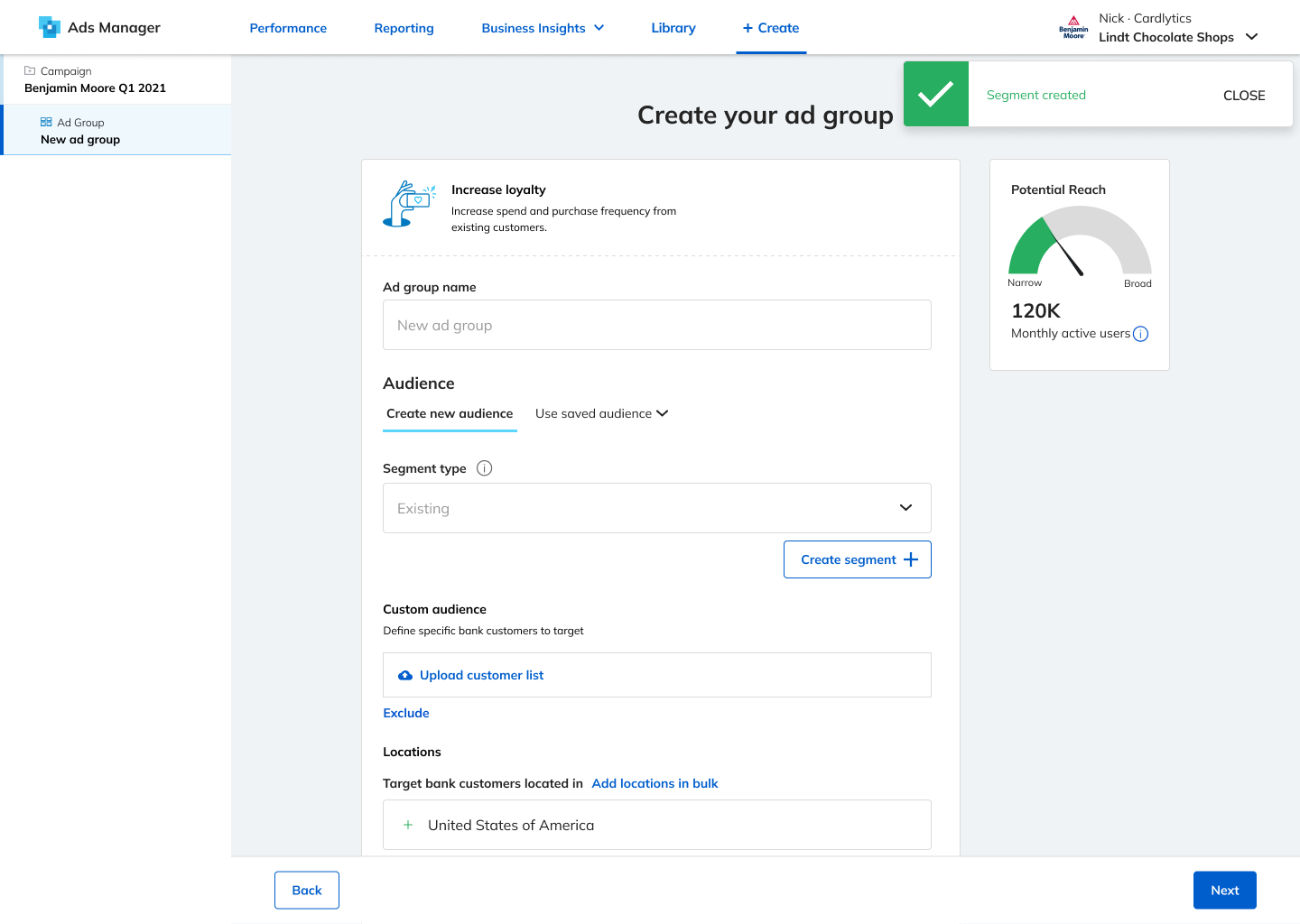The height and width of the screenshot is (924, 1300).
Task: Click the green checkmark notification icon
Action: click(x=936, y=94)
